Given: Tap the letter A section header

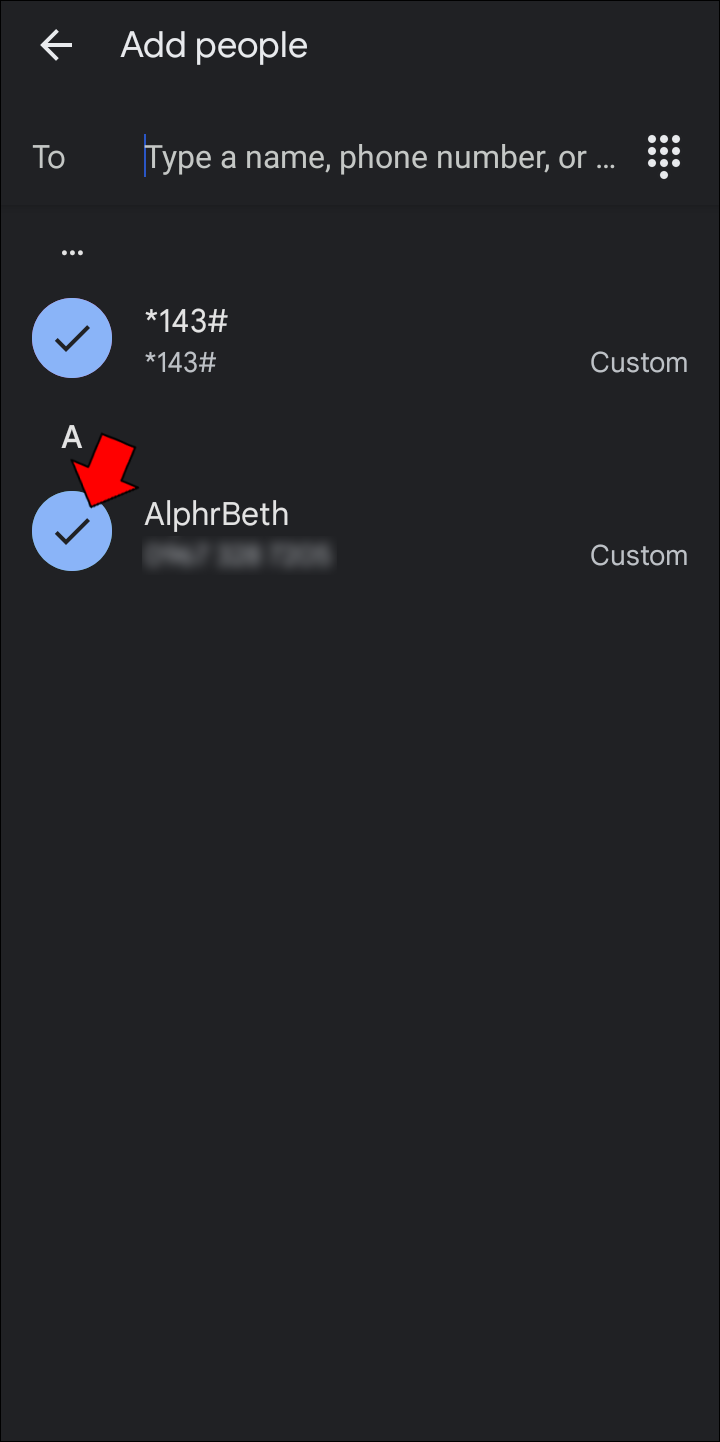Looking at the screenshot, I should [x=71, y=437].
